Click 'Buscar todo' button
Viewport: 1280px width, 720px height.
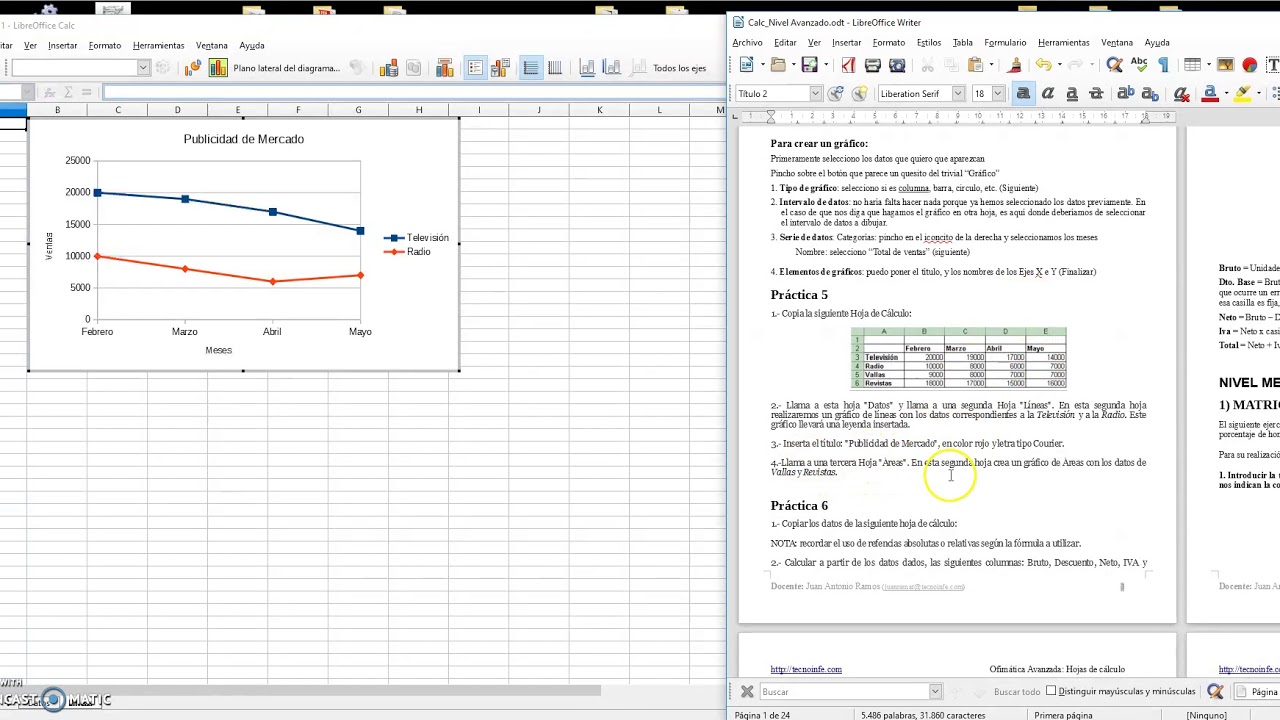coord(1017,692)
